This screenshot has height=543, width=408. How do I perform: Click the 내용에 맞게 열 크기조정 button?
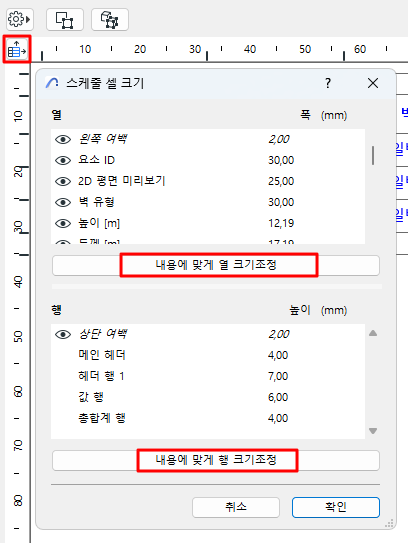216,265
